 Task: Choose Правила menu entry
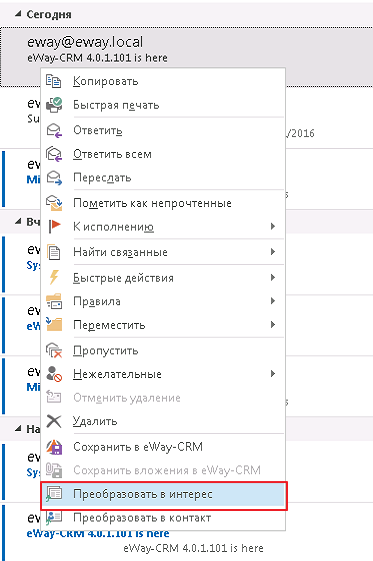tap(163, 301)
